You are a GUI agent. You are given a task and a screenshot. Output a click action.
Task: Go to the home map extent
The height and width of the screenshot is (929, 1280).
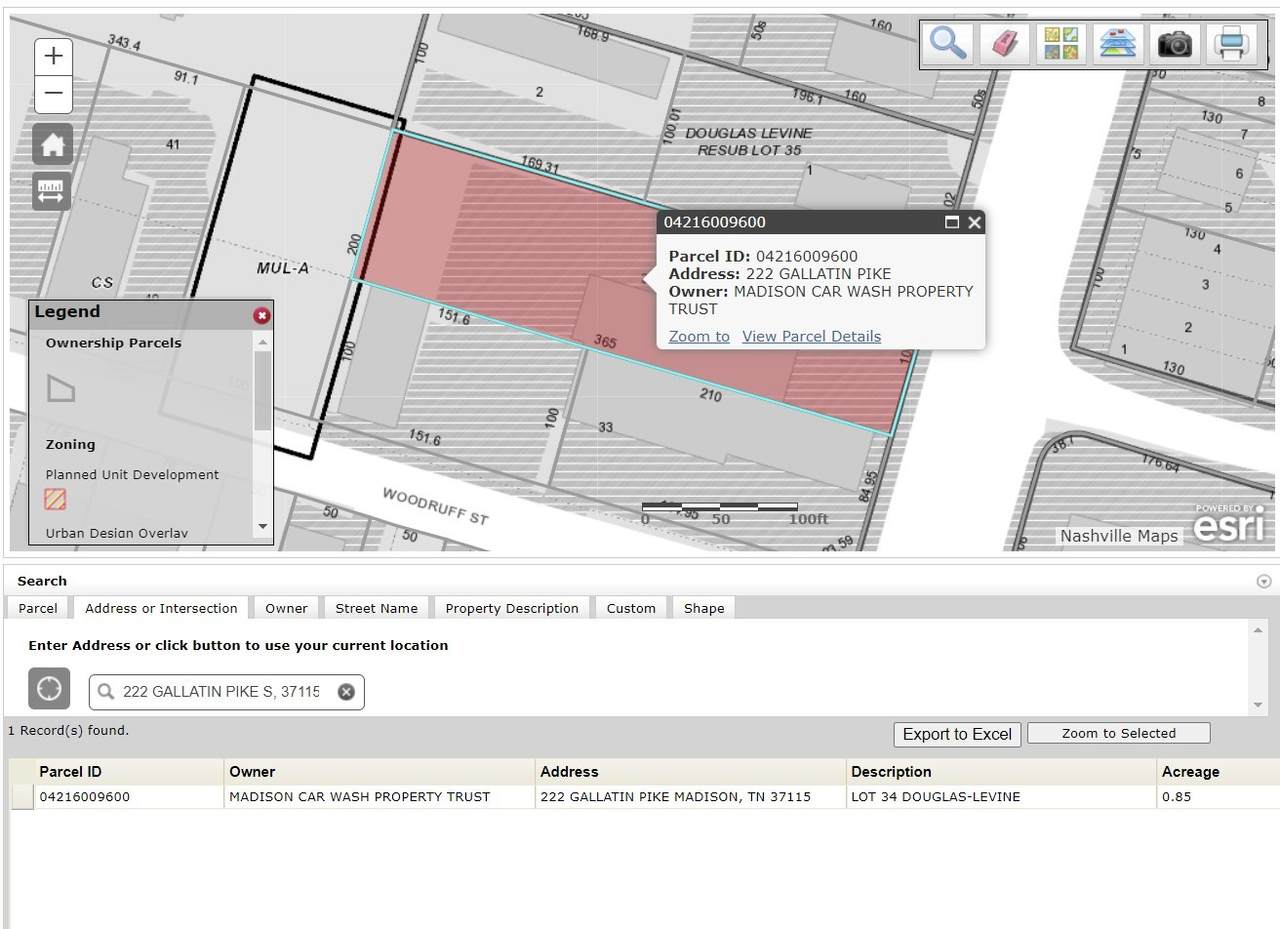(52, 145)
